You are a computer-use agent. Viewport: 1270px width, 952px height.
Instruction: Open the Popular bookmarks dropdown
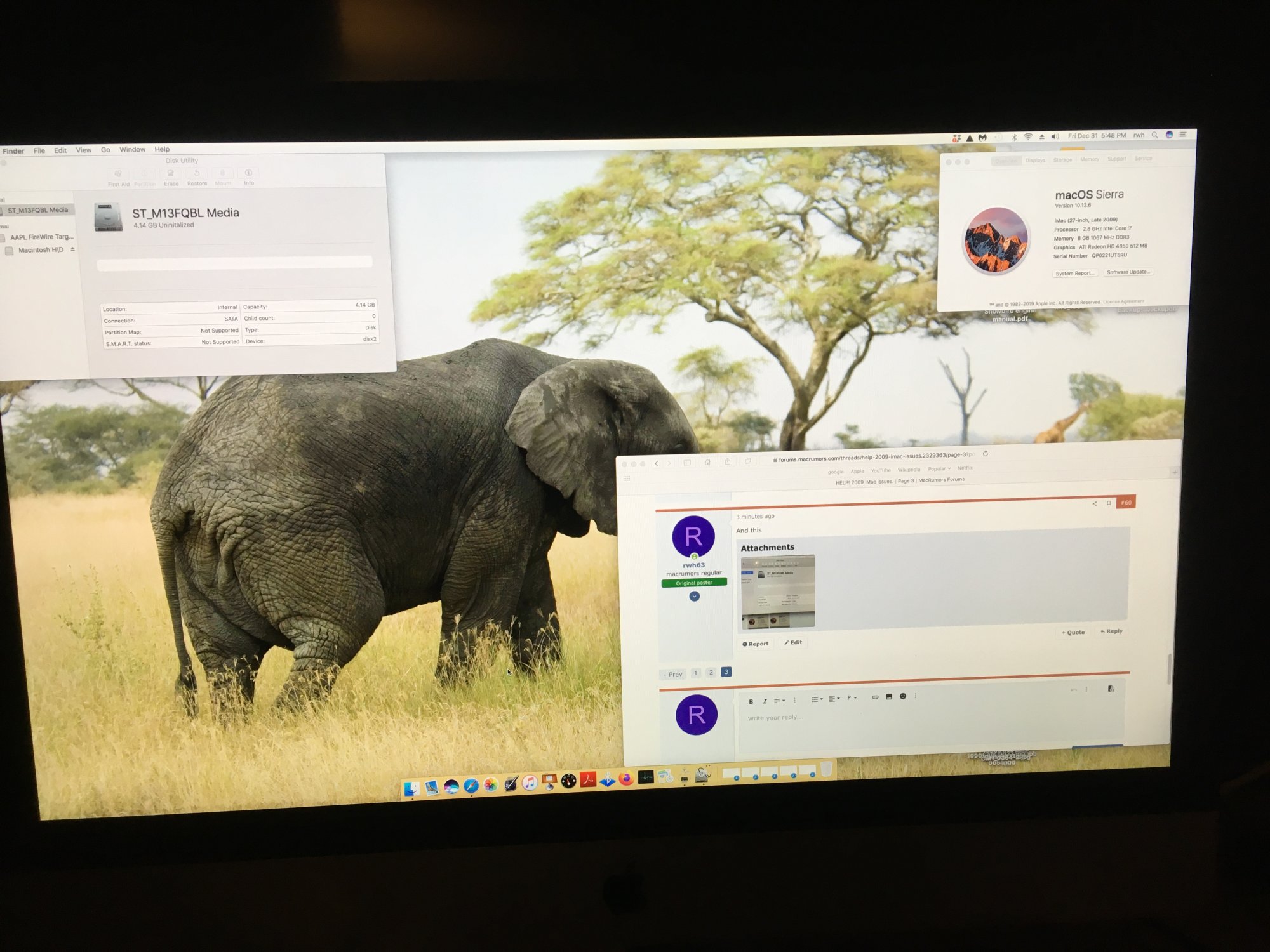939,469
